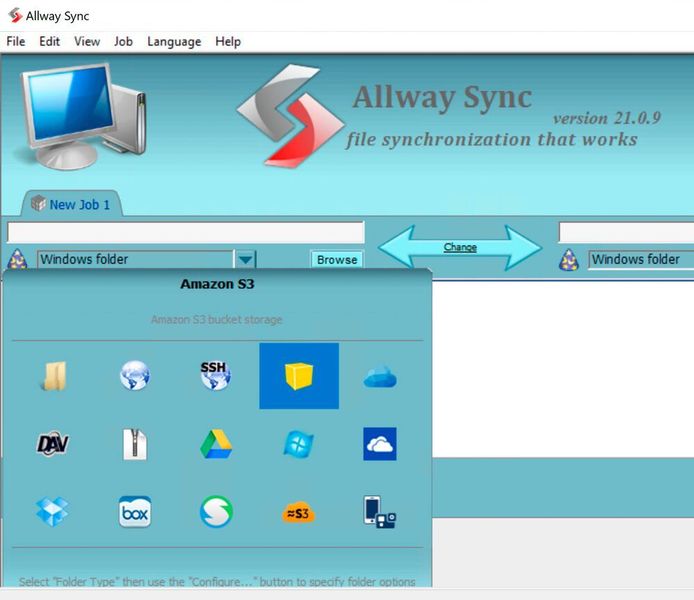This screenshot has height=600, width=694.
Task: Open the right Windows folder combo box
Action: coord(641,259)
